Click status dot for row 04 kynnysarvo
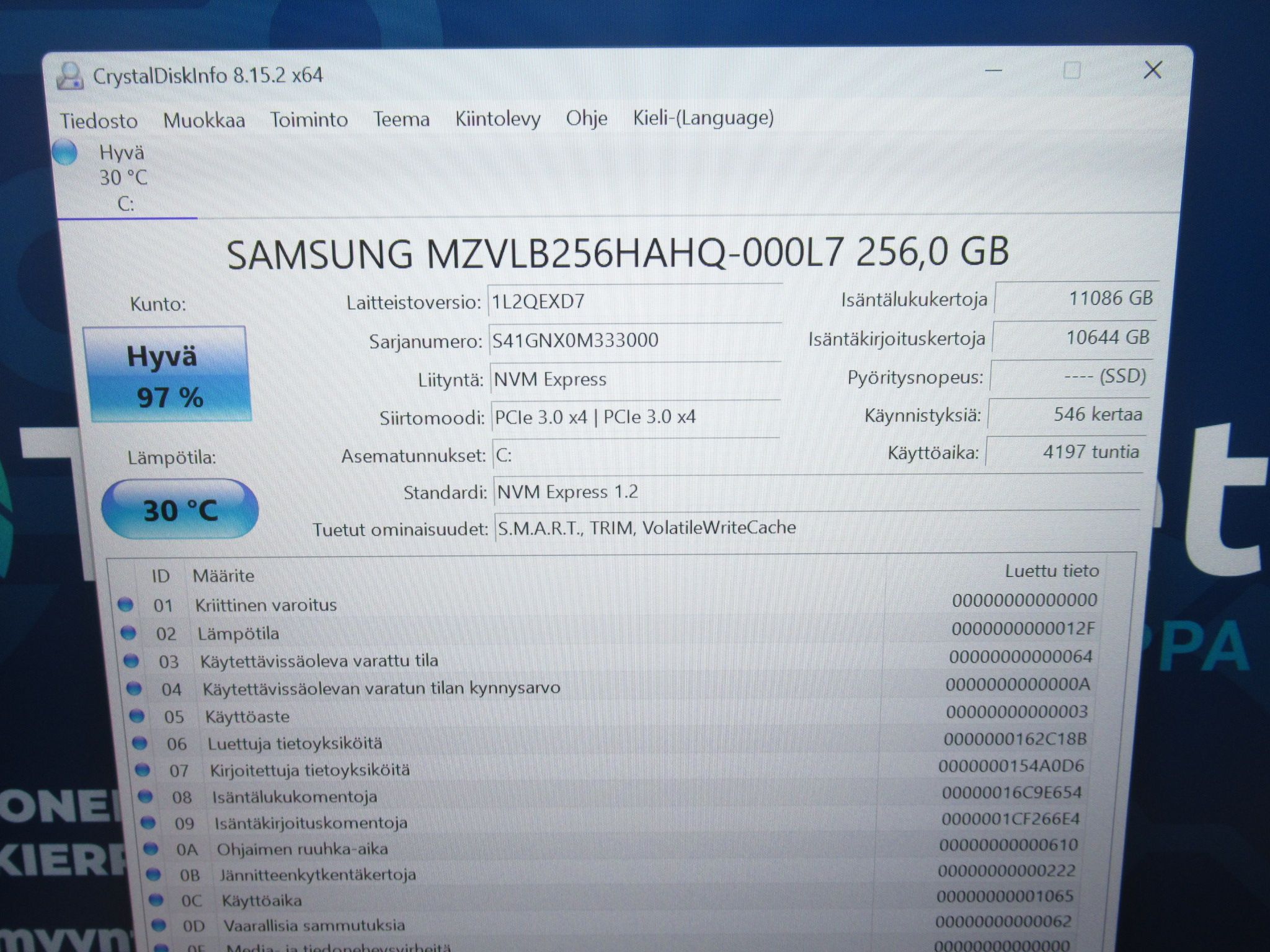 [x=134, y=688]
